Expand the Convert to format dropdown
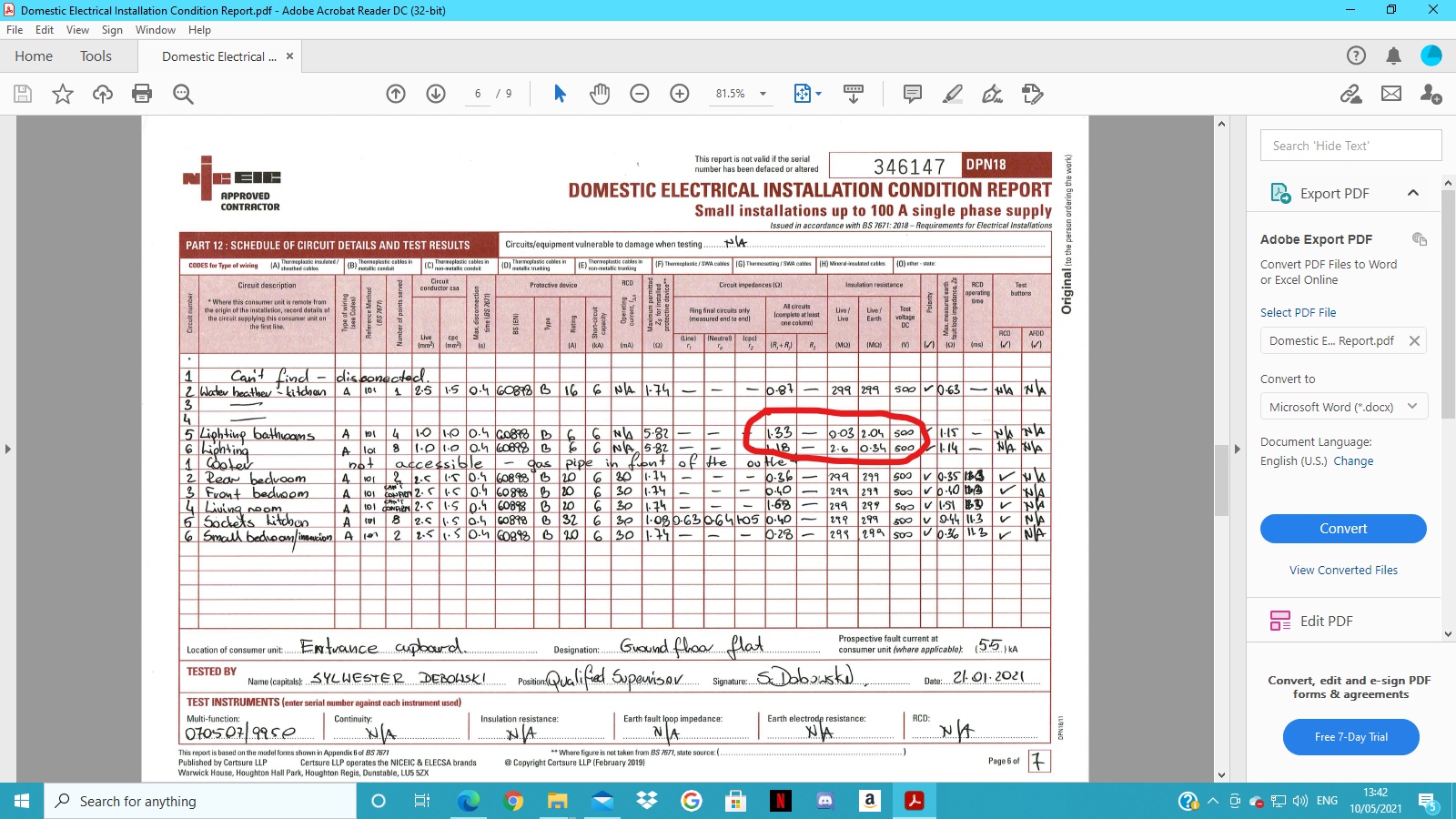The image size is (1456, 819). [1343, 407]
